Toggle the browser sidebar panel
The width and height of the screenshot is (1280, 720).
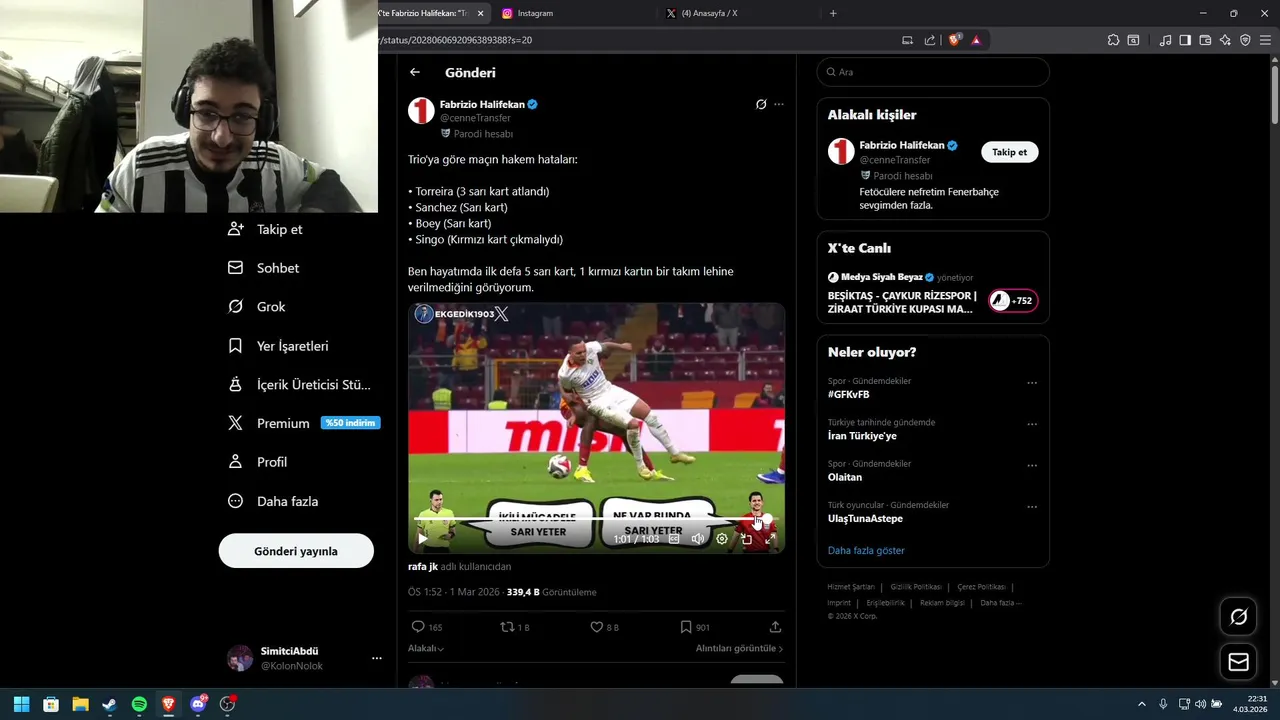(x=1185, y=40)
